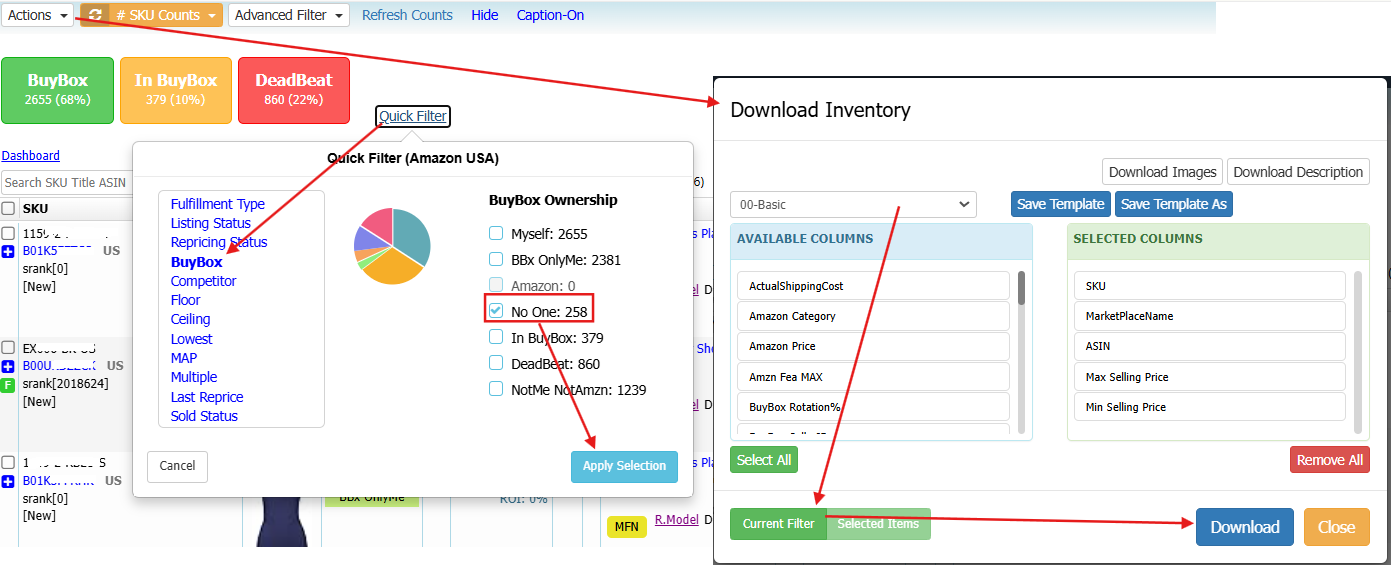Click the refresh icon beside SKU Counts
Image resolution: width=1391 pixels, height=567 pixels.
tap(95, 15)
